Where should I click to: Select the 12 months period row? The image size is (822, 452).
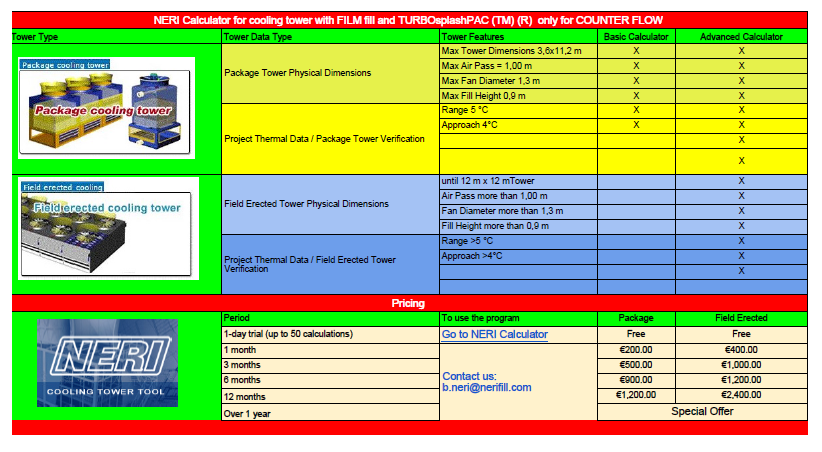pos(330,397)
